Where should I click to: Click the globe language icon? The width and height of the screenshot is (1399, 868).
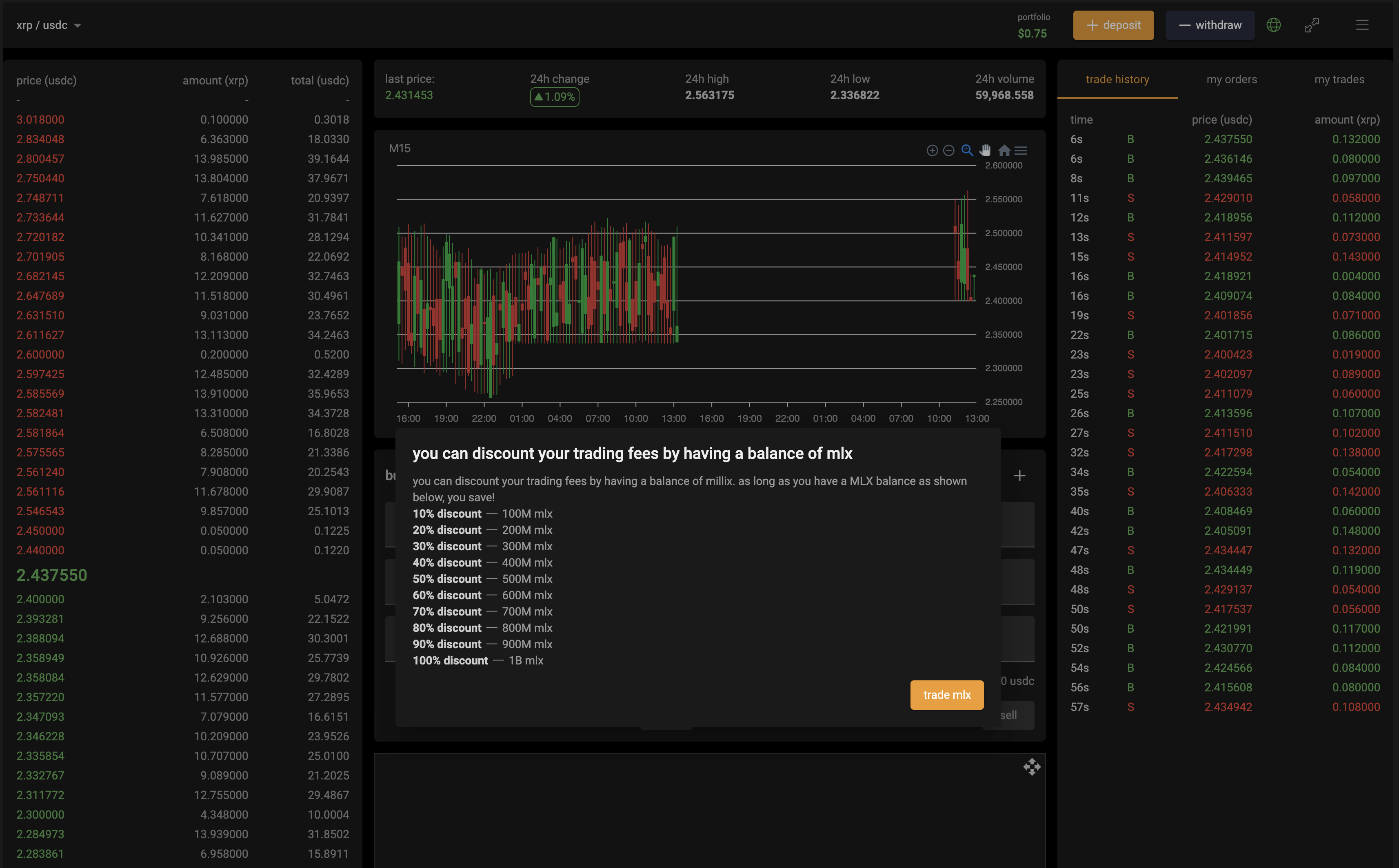(x=1273, y=25)
